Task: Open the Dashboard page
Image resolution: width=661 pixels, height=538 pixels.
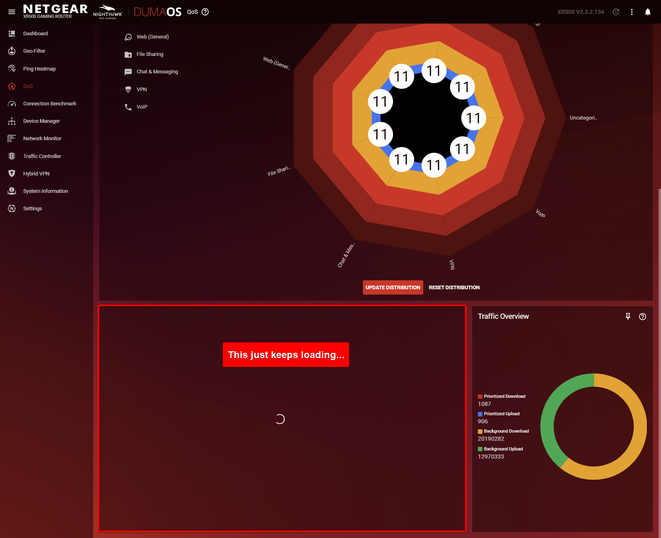Action: tap(35, 33)
